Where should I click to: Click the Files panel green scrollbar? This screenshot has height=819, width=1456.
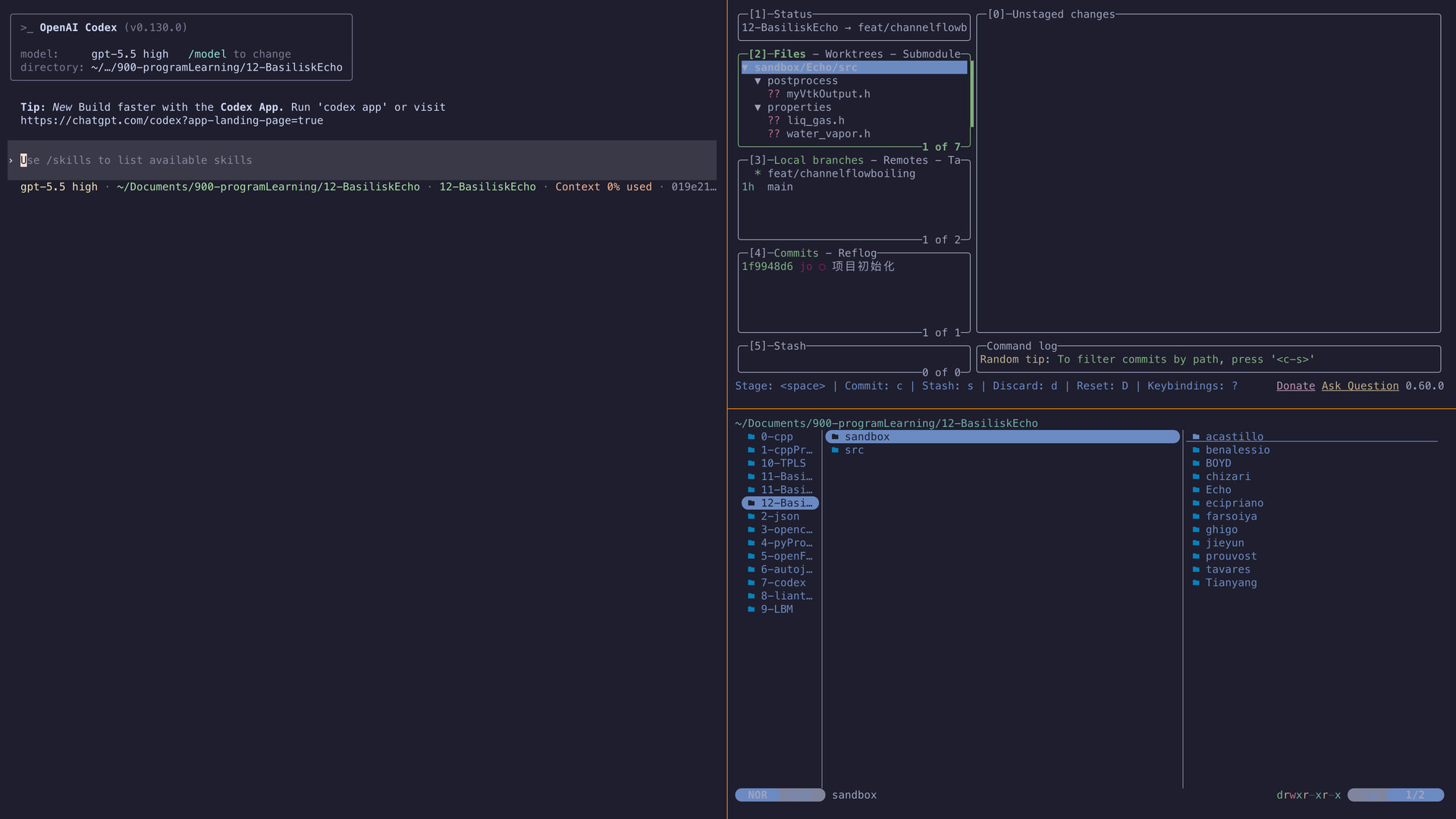coord(971,94)
